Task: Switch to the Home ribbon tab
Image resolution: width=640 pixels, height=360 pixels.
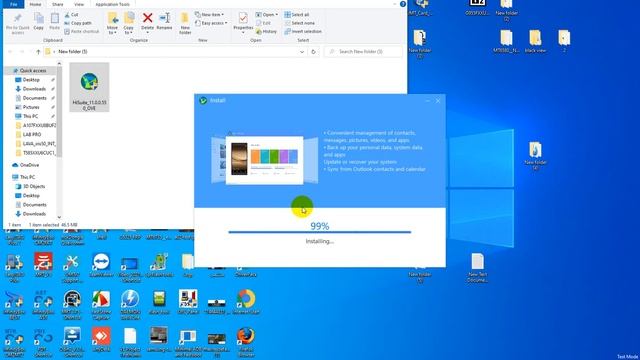Action: tap(35, 4)
